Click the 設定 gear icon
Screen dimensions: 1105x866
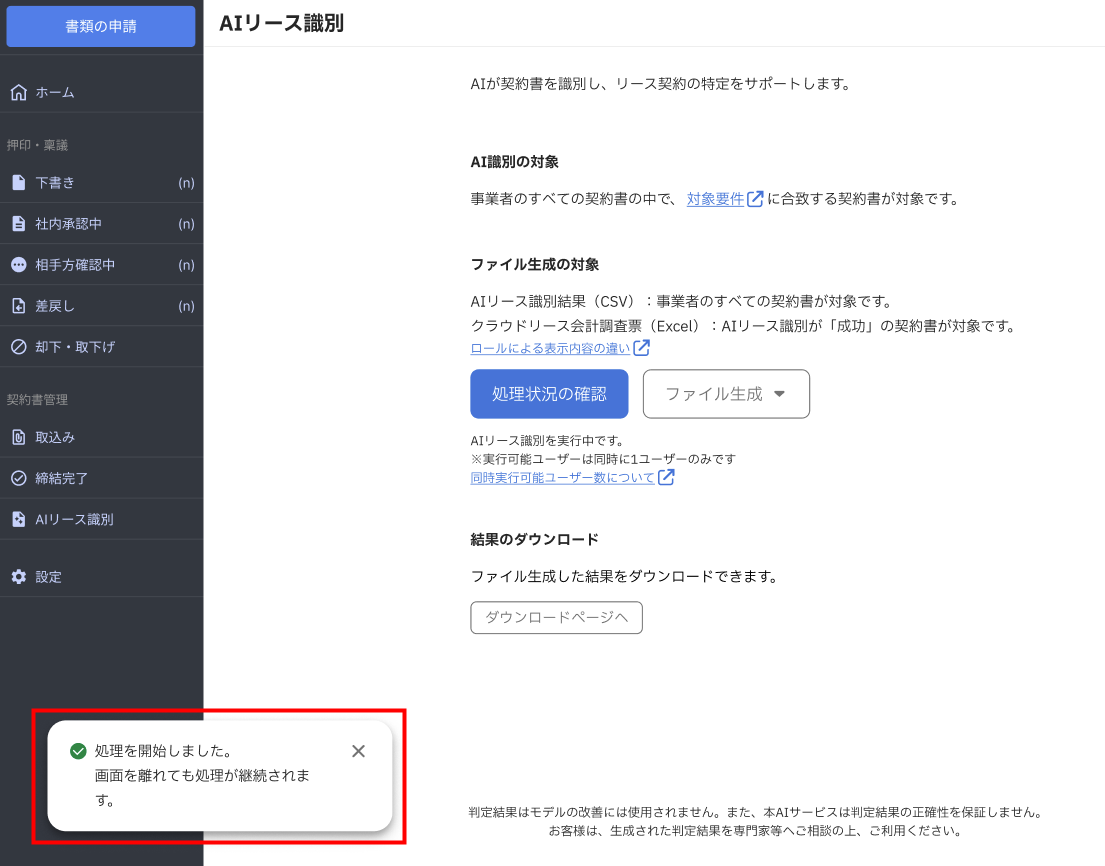[x=18, y=577]
